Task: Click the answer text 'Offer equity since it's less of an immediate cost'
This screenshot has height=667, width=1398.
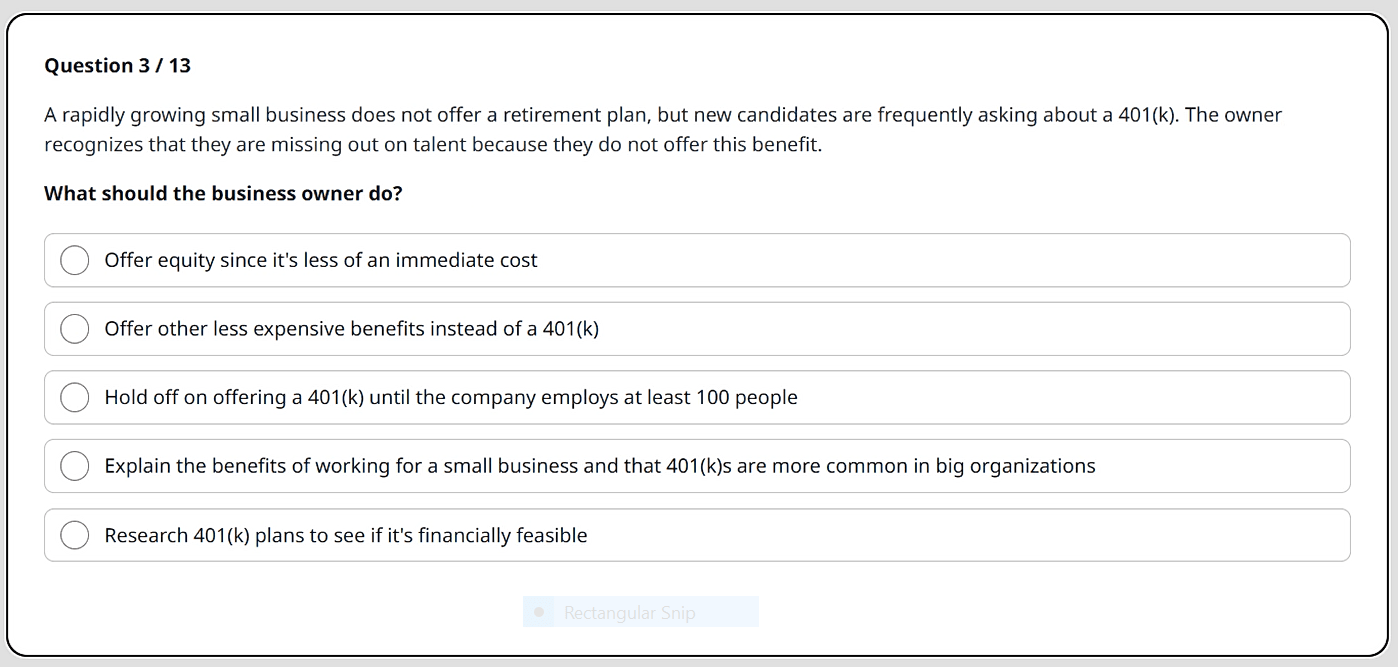Action: coord(321,260)
